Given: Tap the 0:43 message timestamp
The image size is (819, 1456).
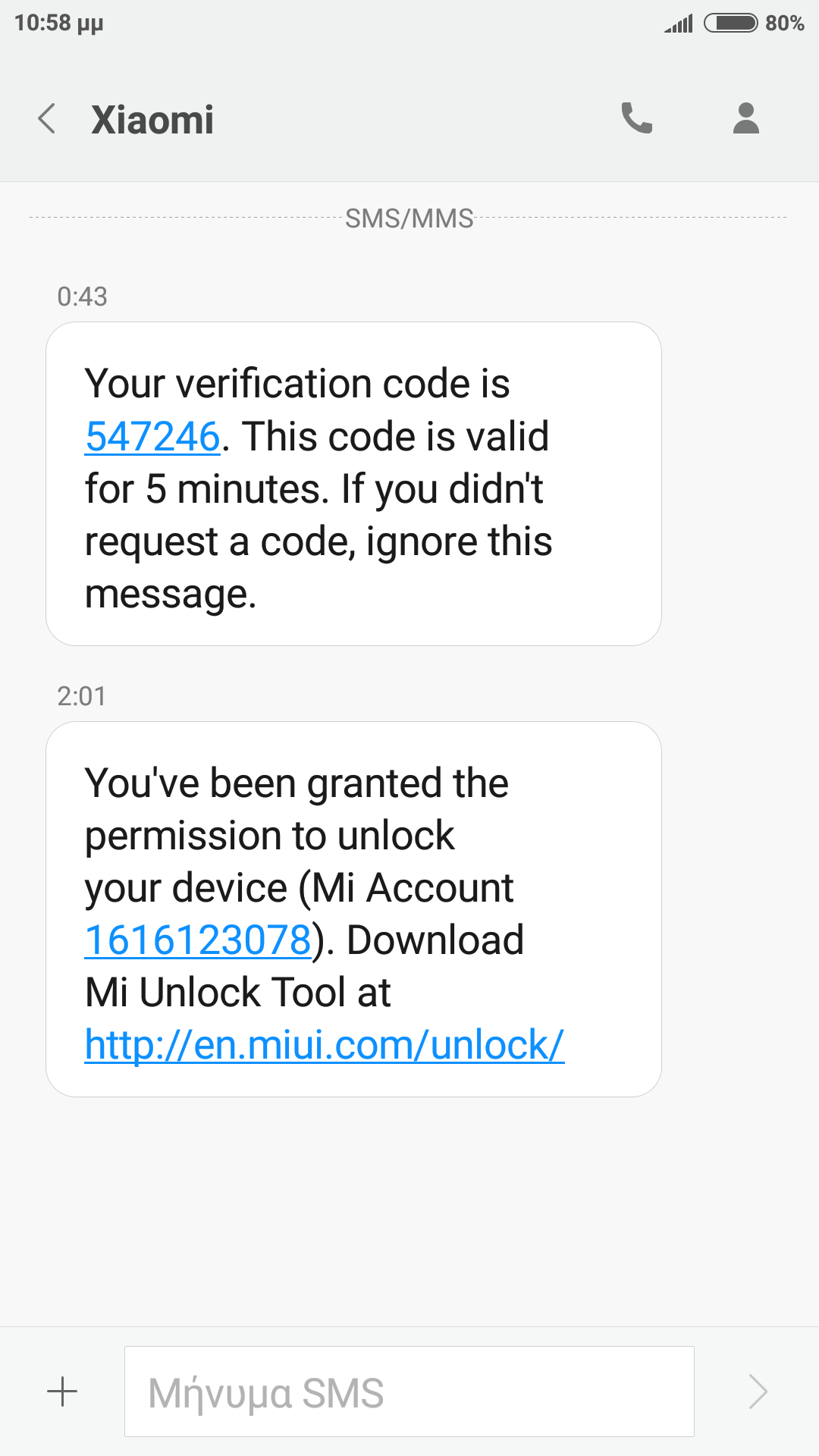Looking at the screenshot, I should coord(82,297).
